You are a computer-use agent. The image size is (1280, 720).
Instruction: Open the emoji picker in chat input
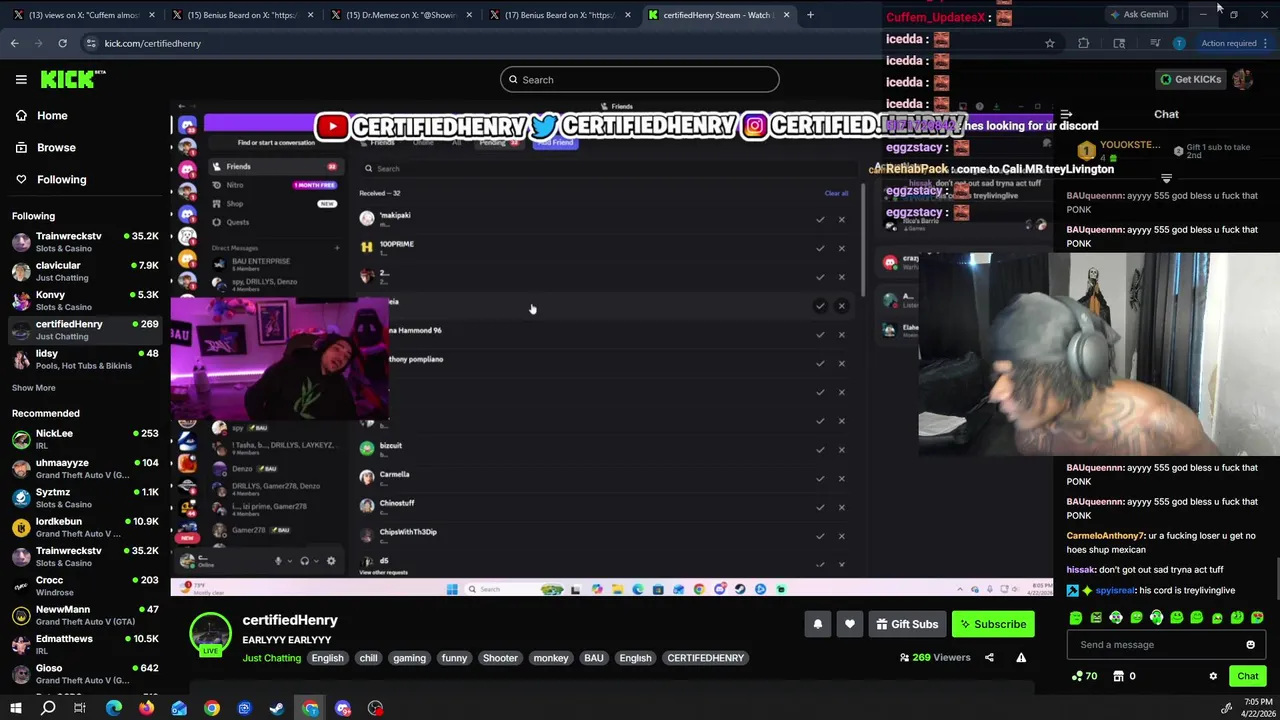coord(1250,645)
